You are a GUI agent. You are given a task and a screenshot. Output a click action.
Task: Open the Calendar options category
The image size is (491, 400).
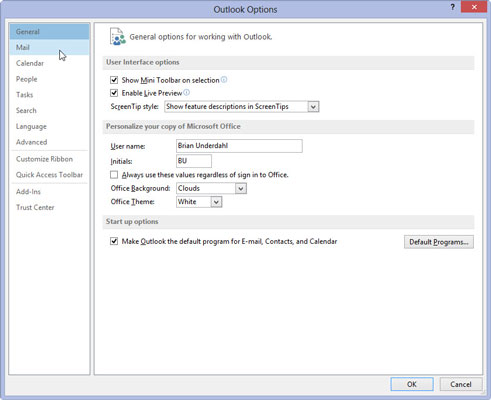pyautogui.click(x=49, y=63)
